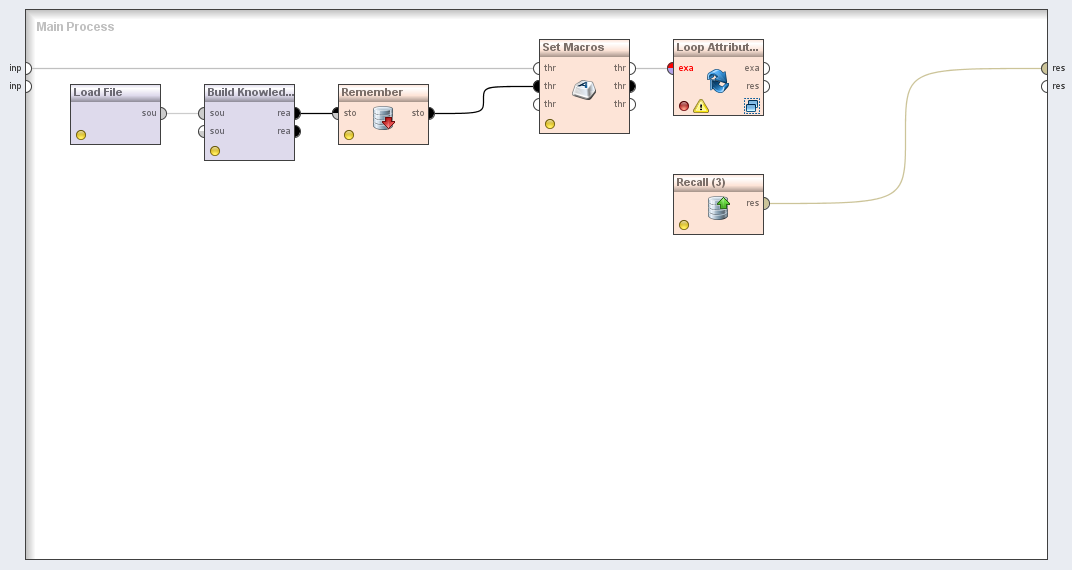Open the Loop Attributes subprocess icon

coord(751,105)
